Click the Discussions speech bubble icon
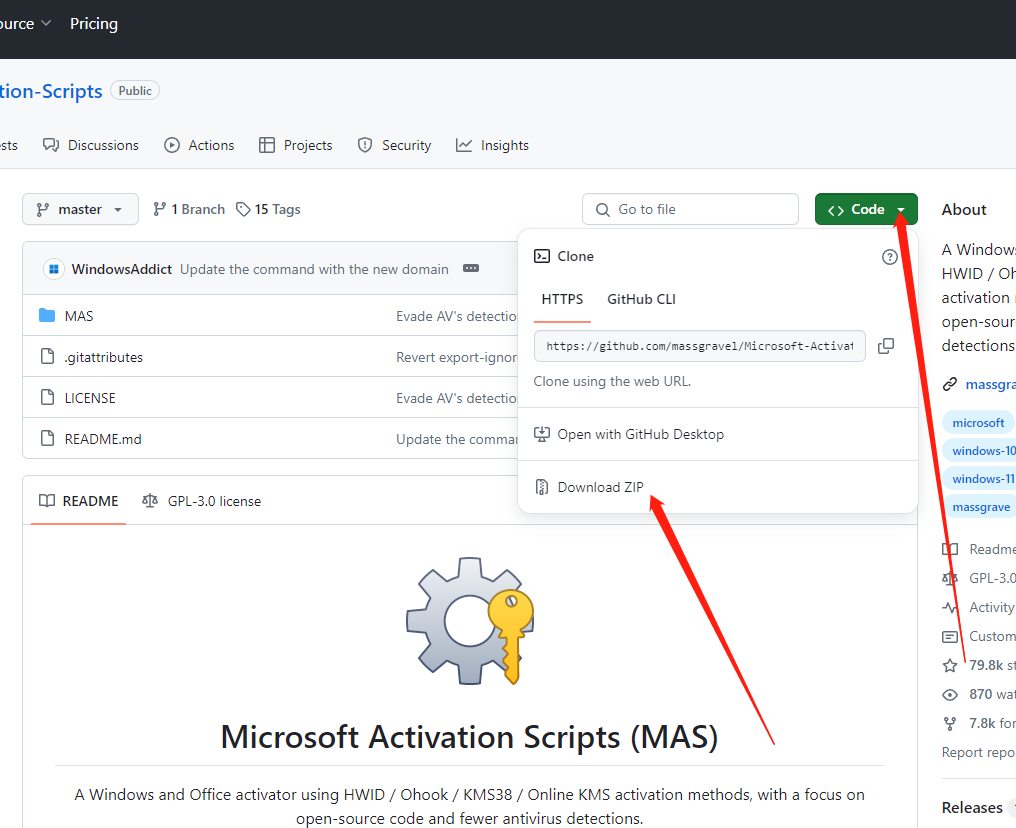The width and height of the screenshot is (1016, 828). [51, 144]
